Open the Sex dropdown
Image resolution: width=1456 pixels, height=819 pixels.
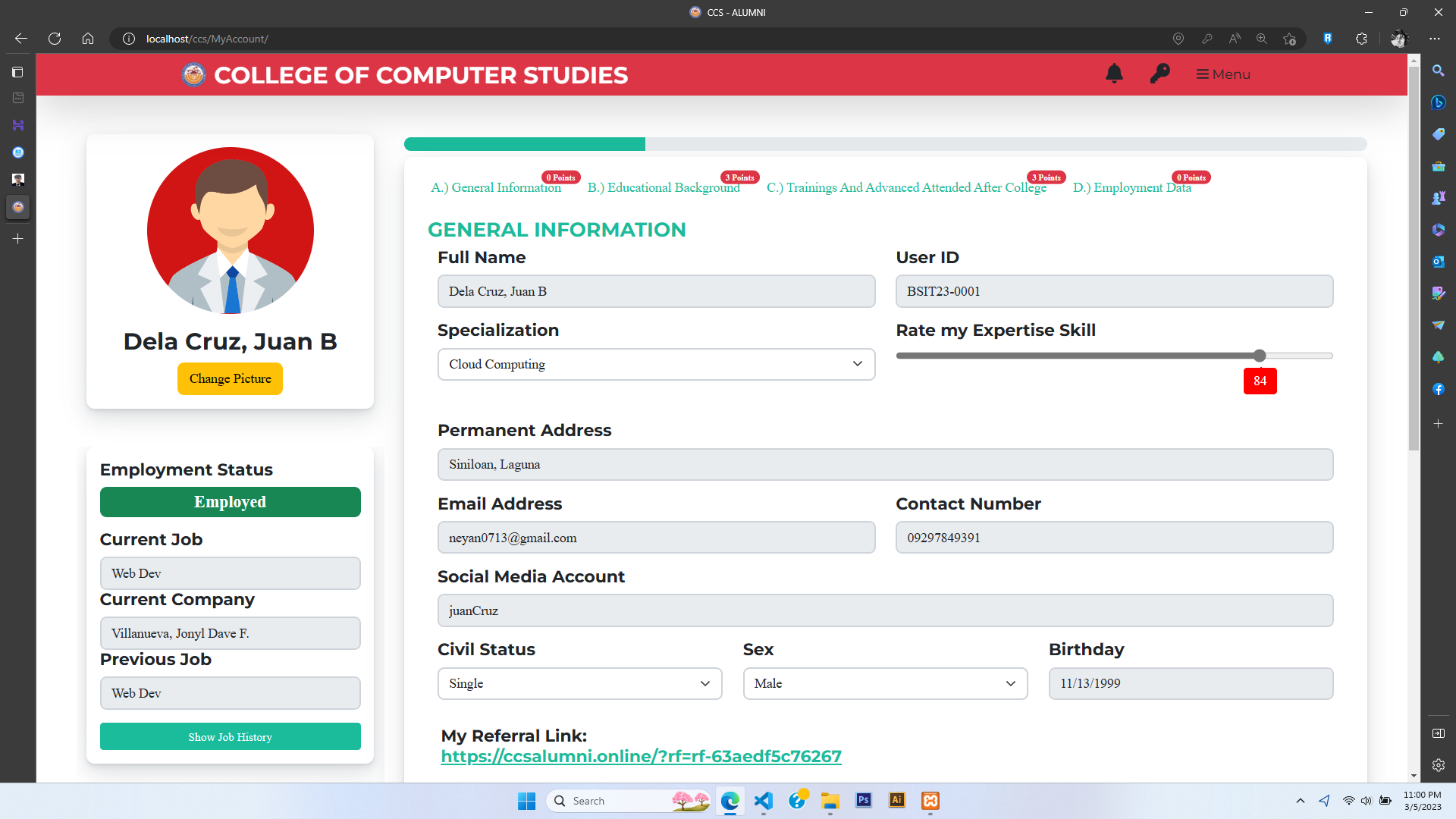tap(885, 683)
